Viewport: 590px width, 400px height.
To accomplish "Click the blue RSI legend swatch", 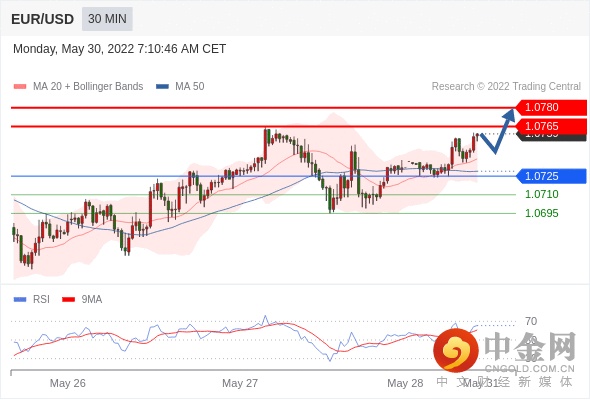I will (x=20, y=300).
